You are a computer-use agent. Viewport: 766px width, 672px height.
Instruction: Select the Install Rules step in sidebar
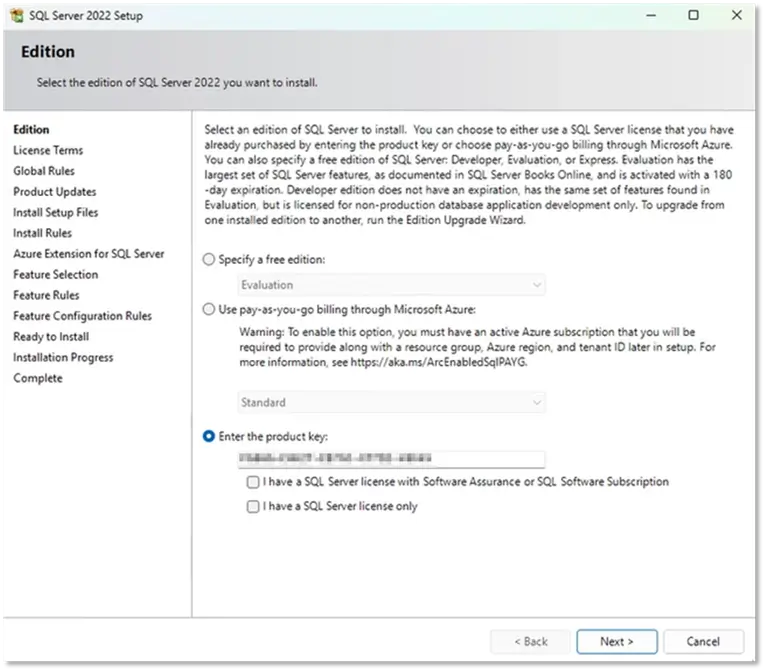click(x=43, y=233)
